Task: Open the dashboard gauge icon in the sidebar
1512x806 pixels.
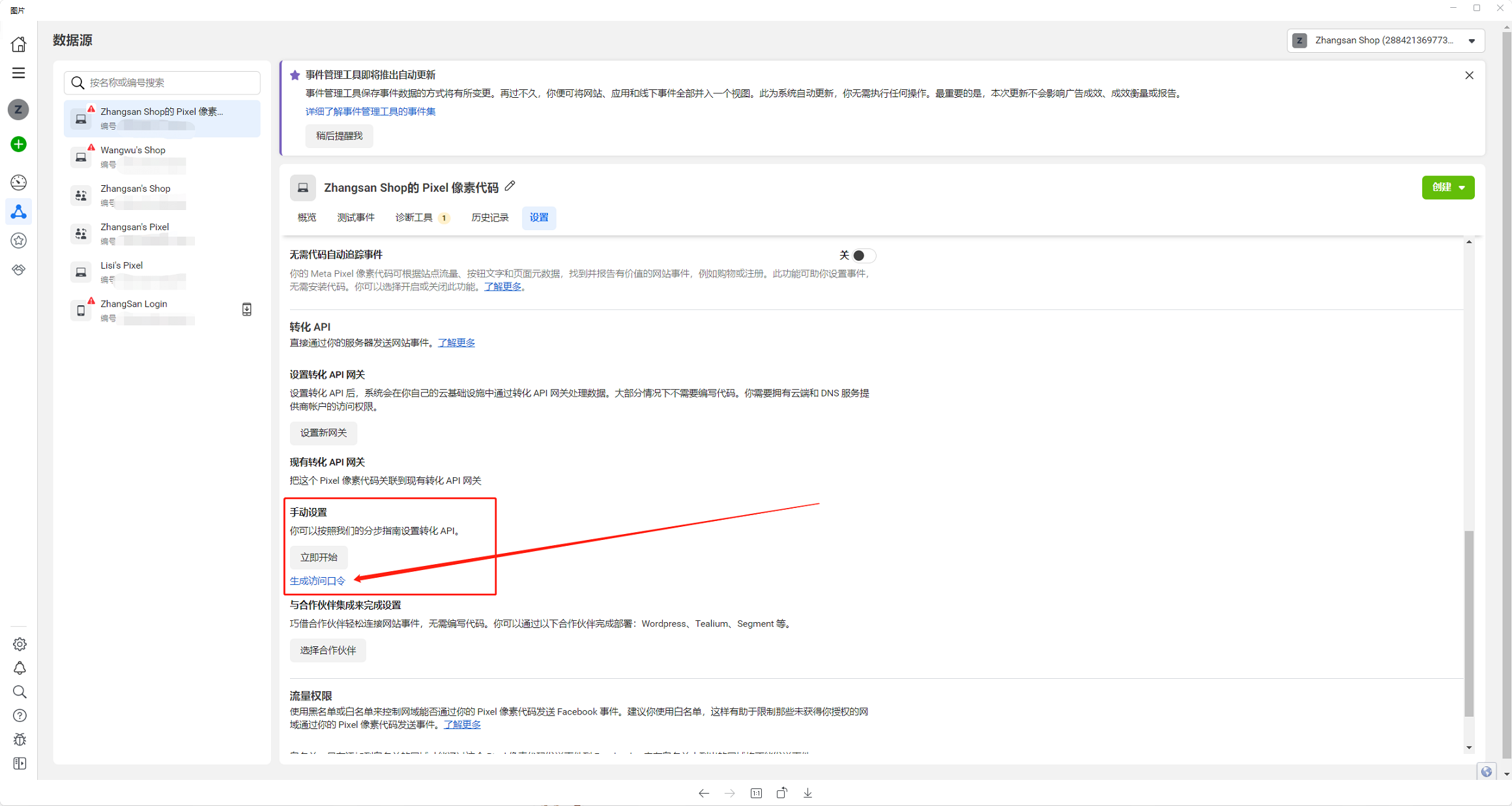Action: [x=19, y=182]
